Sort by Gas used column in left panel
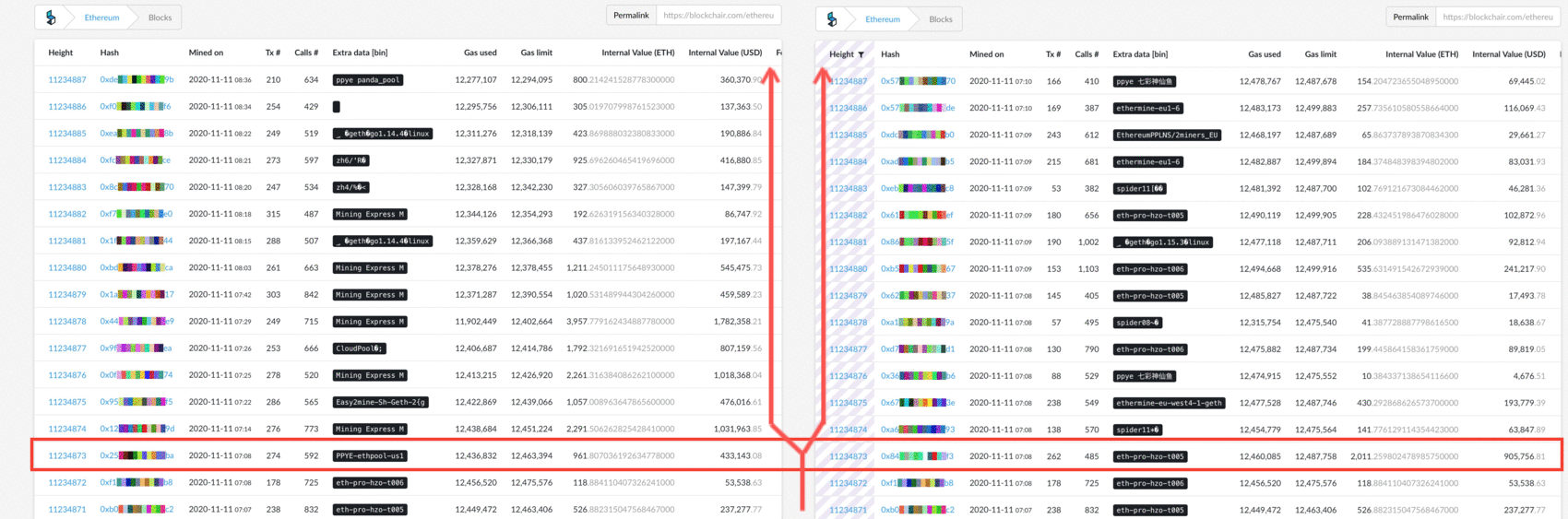This screenshot has width=1568, height=519. [x=481, y=53]
